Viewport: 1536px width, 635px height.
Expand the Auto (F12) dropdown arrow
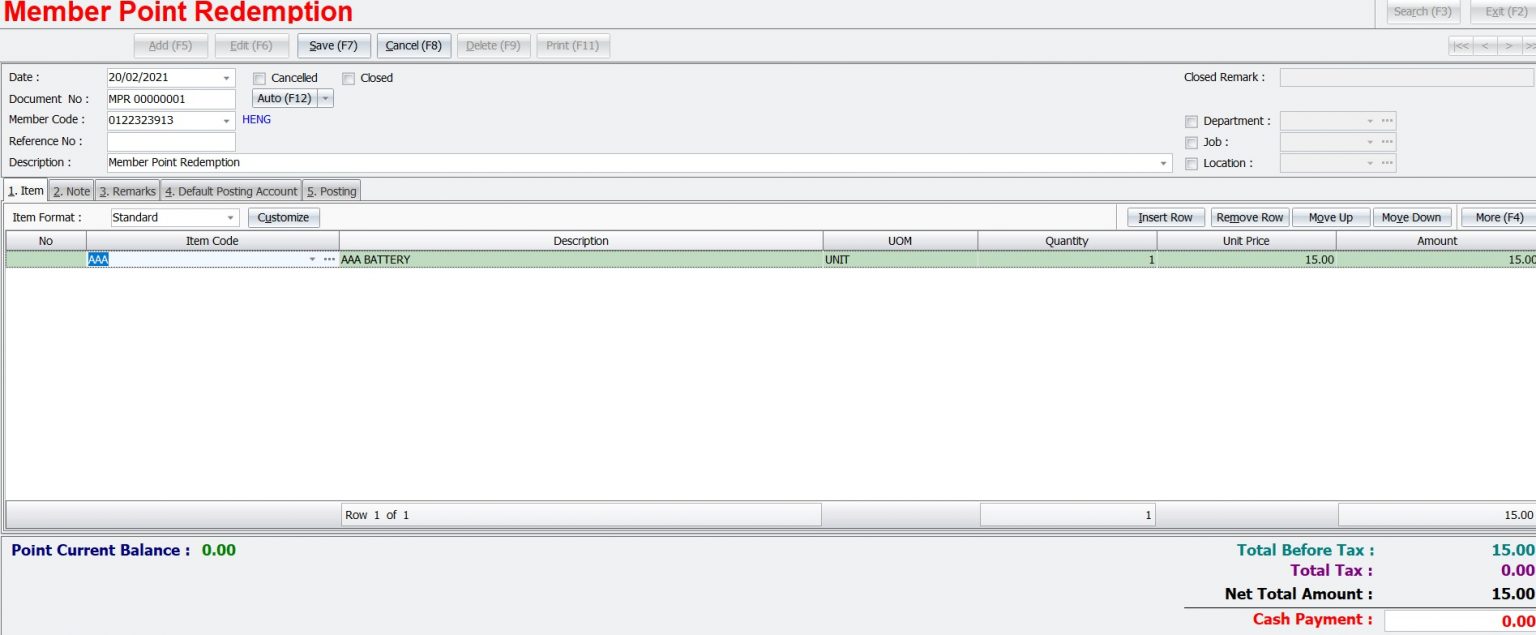click(x=325, y=99)
